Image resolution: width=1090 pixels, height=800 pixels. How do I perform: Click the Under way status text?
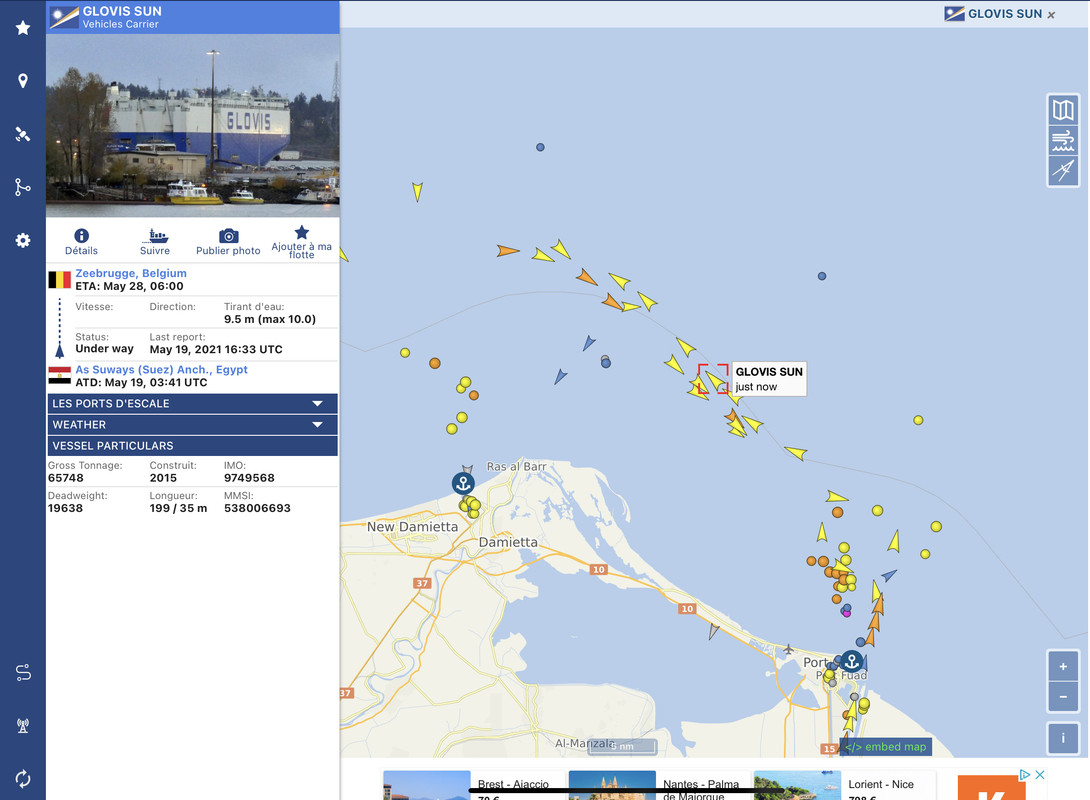pos(104,349)
